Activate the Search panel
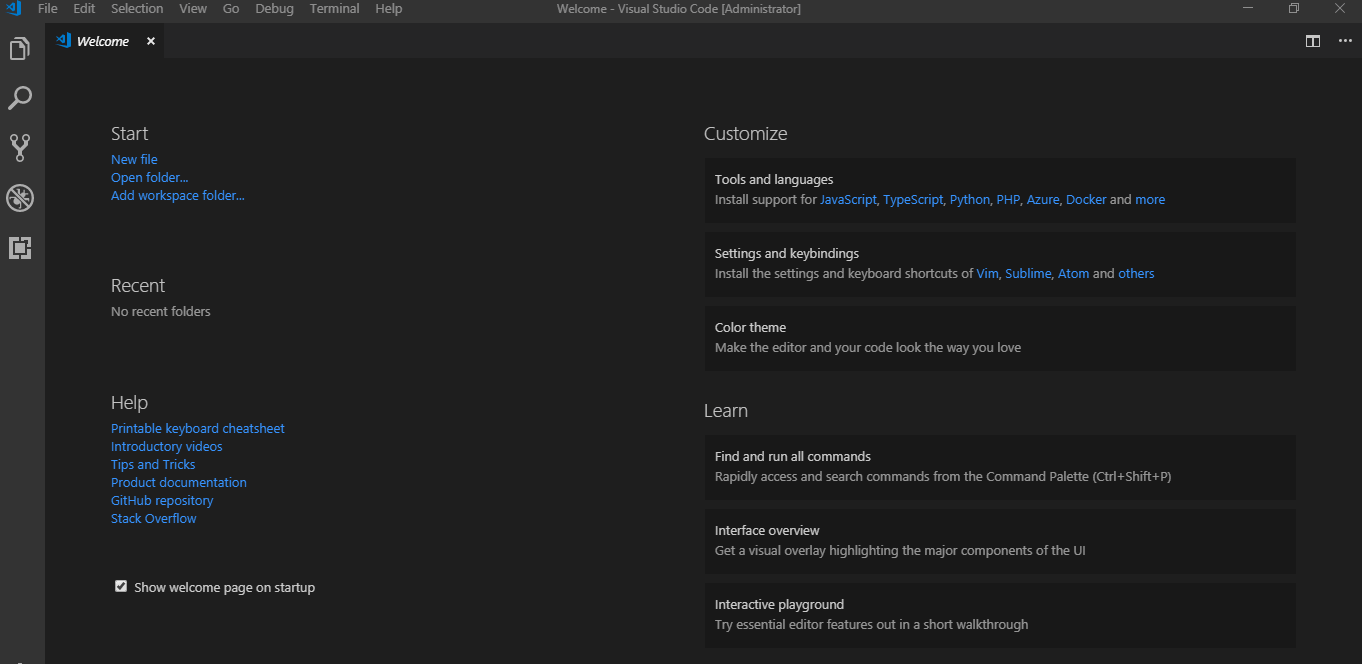The height and width of the screenshot is (664, 1362). tap(19, 97)
